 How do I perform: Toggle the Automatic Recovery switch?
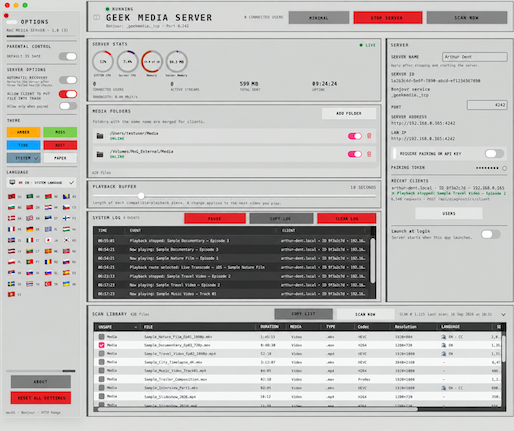click(x=68, y=80)
